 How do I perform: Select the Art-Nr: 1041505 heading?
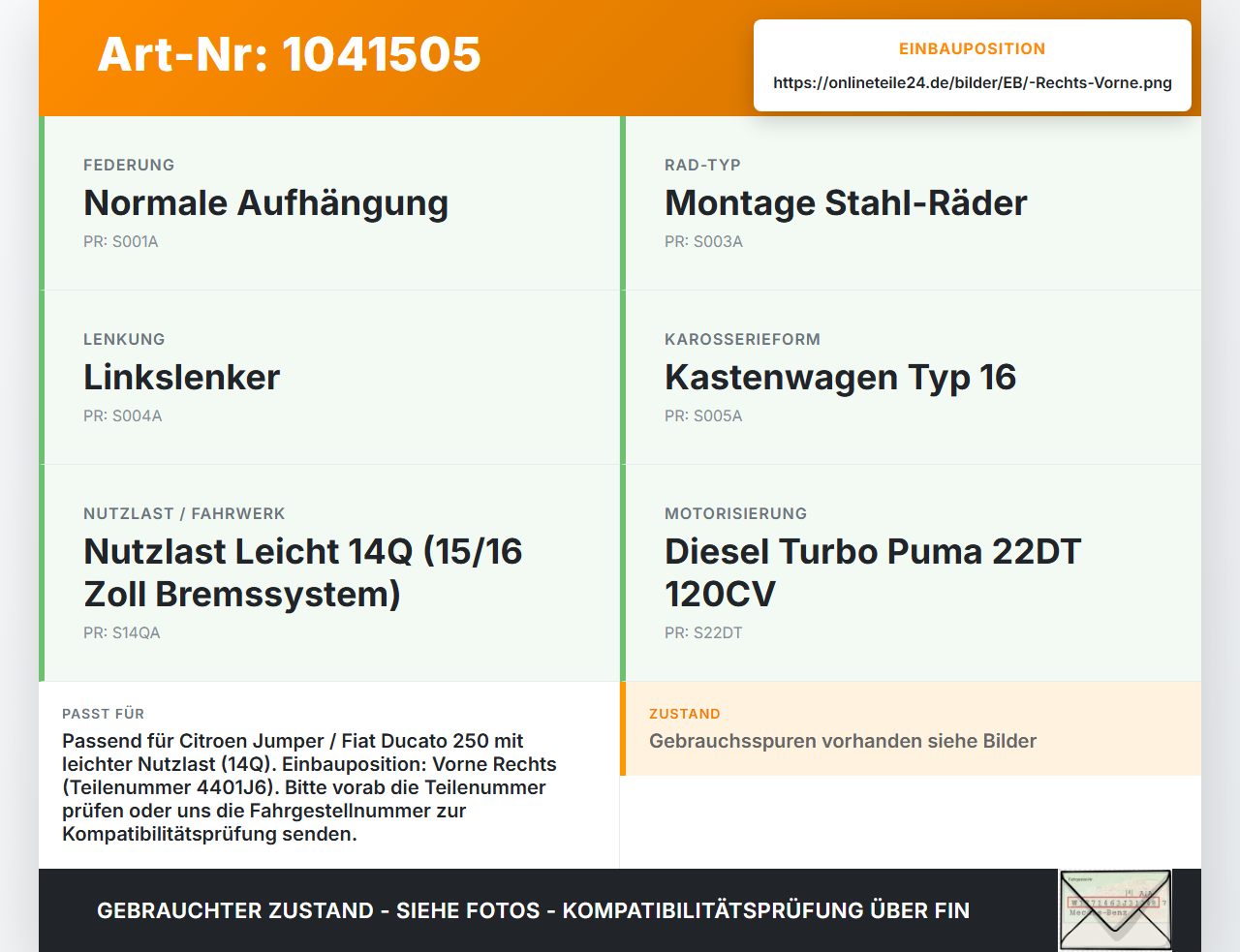click(x=290, y=54)
